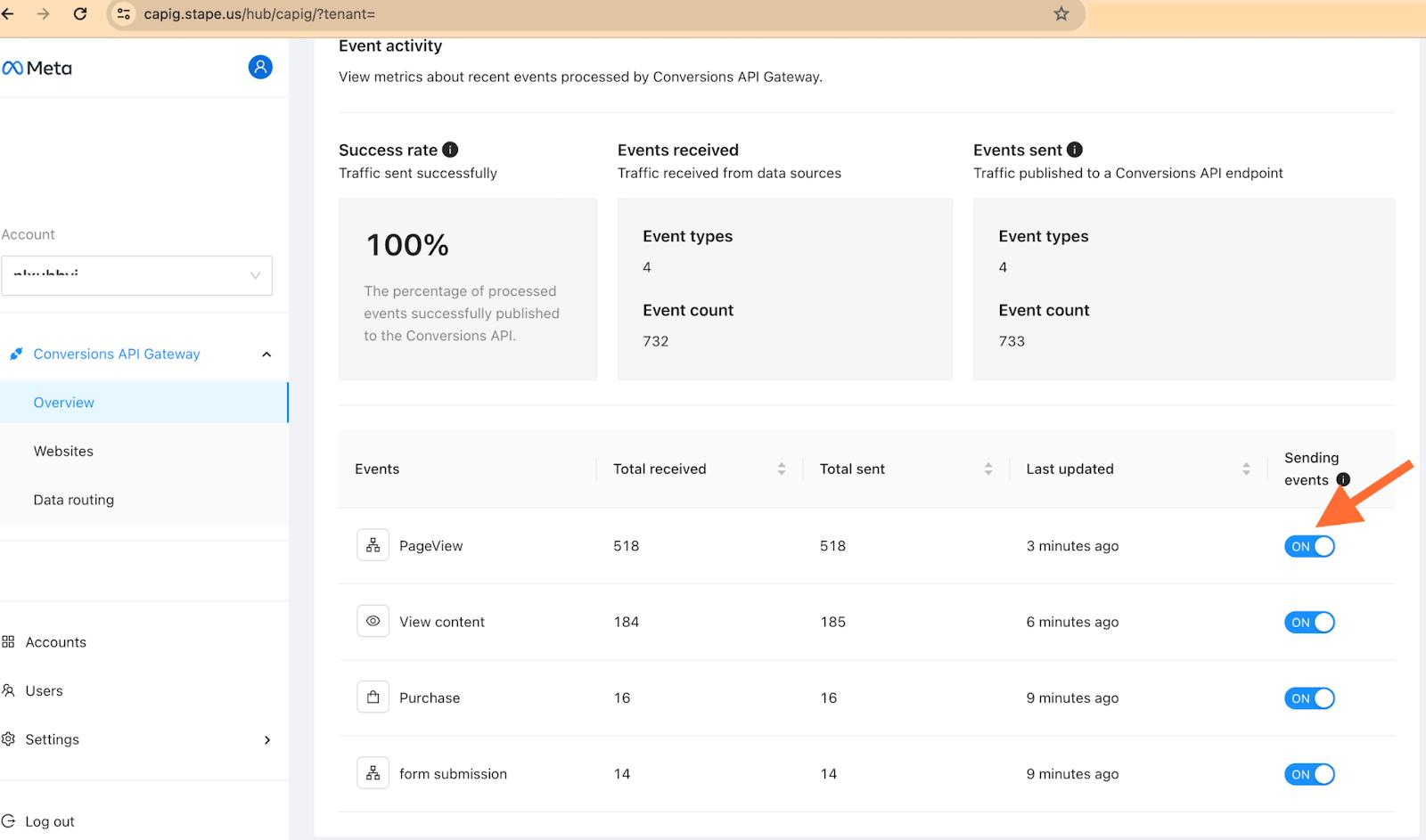This screenshot has width=1426, height=840.
Task: Expand the Settings submenu arrow
Action: pos(267,739)
